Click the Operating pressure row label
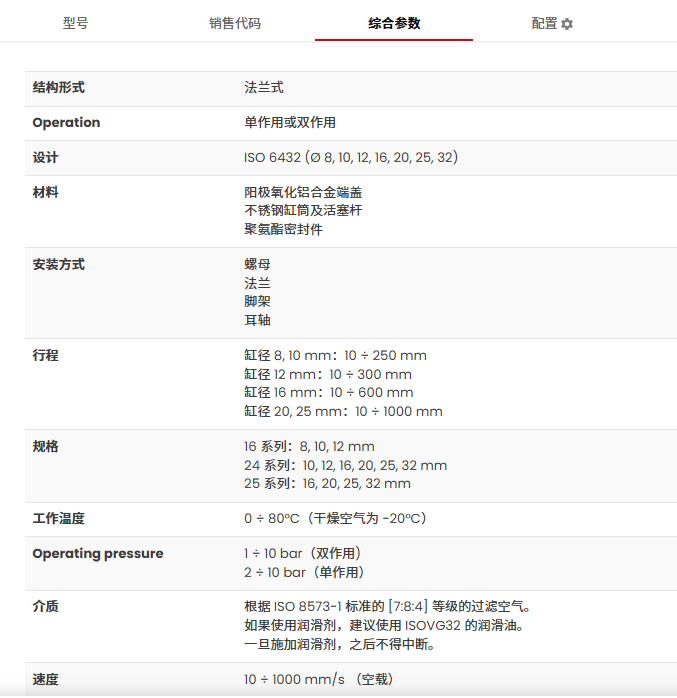677x698 pixels. [x=98, y=554]
